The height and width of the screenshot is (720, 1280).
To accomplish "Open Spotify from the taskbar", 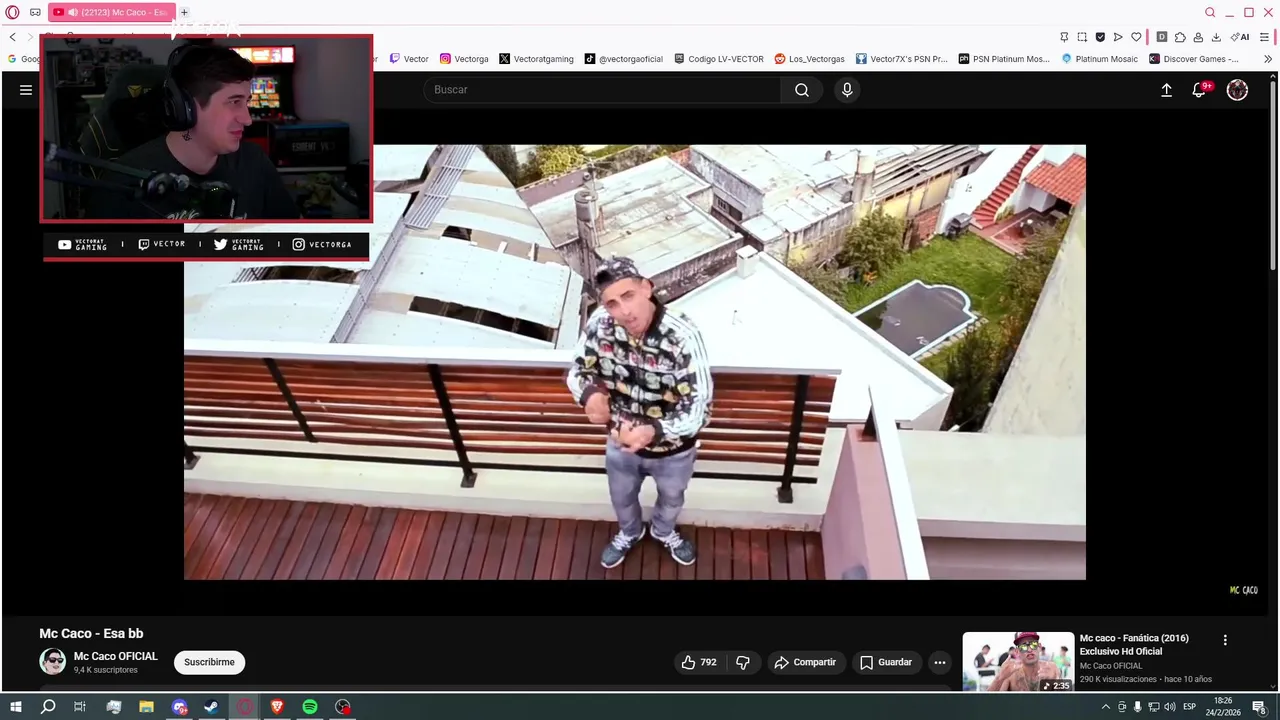I will [x=310, y=707].
